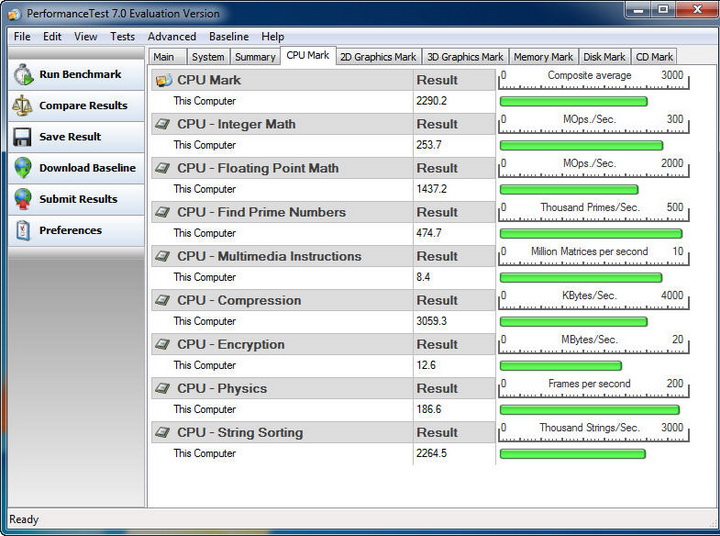Switch to the Summary tab
This screenshot has width=720, height=536.
point(255,57)
